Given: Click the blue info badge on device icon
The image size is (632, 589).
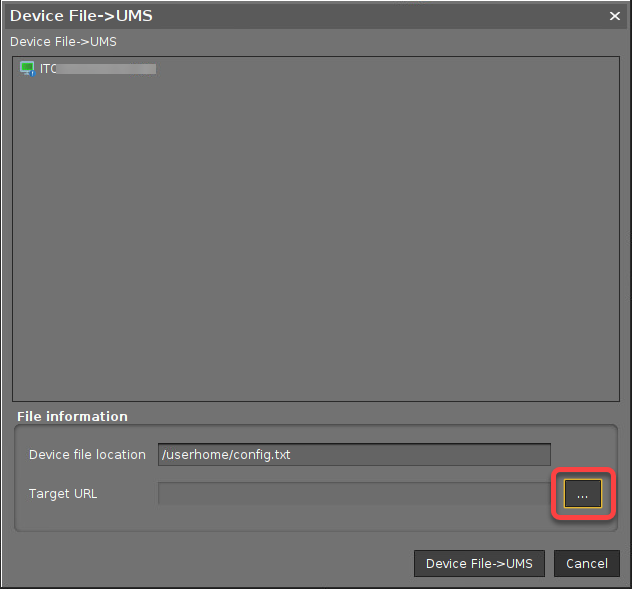Looking at the screenshot, I should pyautogui.click(x=32, y=73).
